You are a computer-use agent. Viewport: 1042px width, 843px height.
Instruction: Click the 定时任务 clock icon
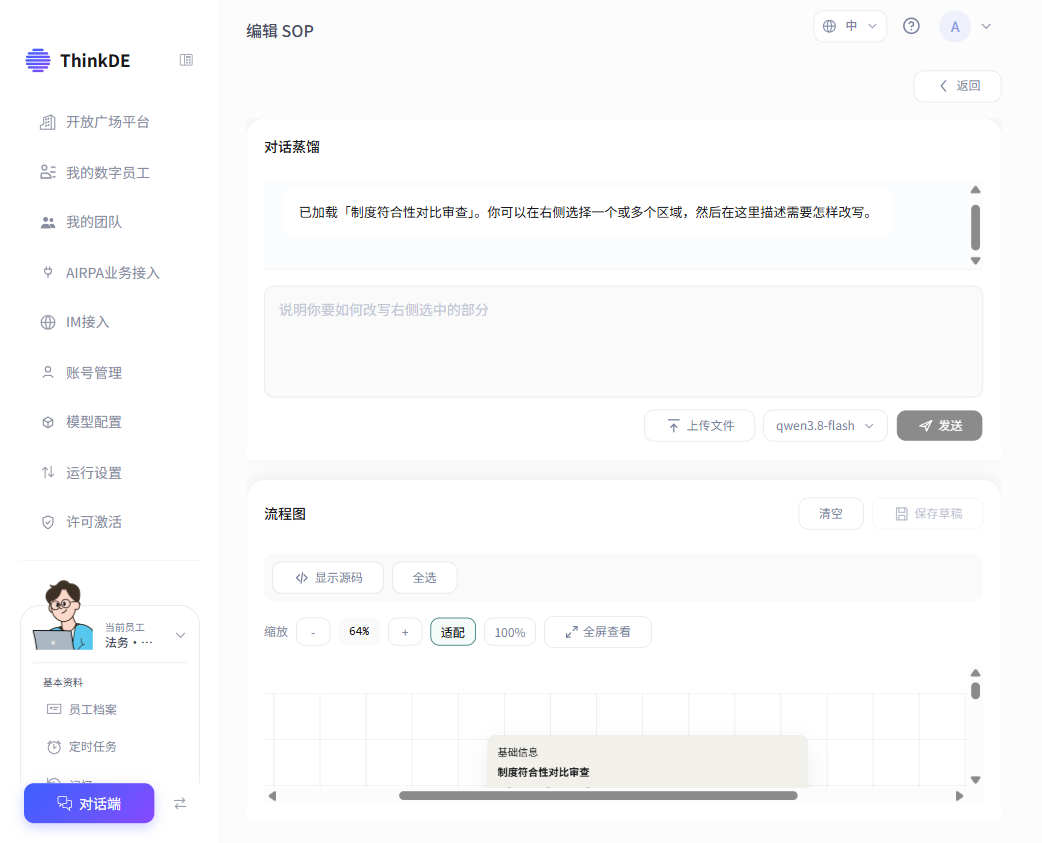point(54,747)
